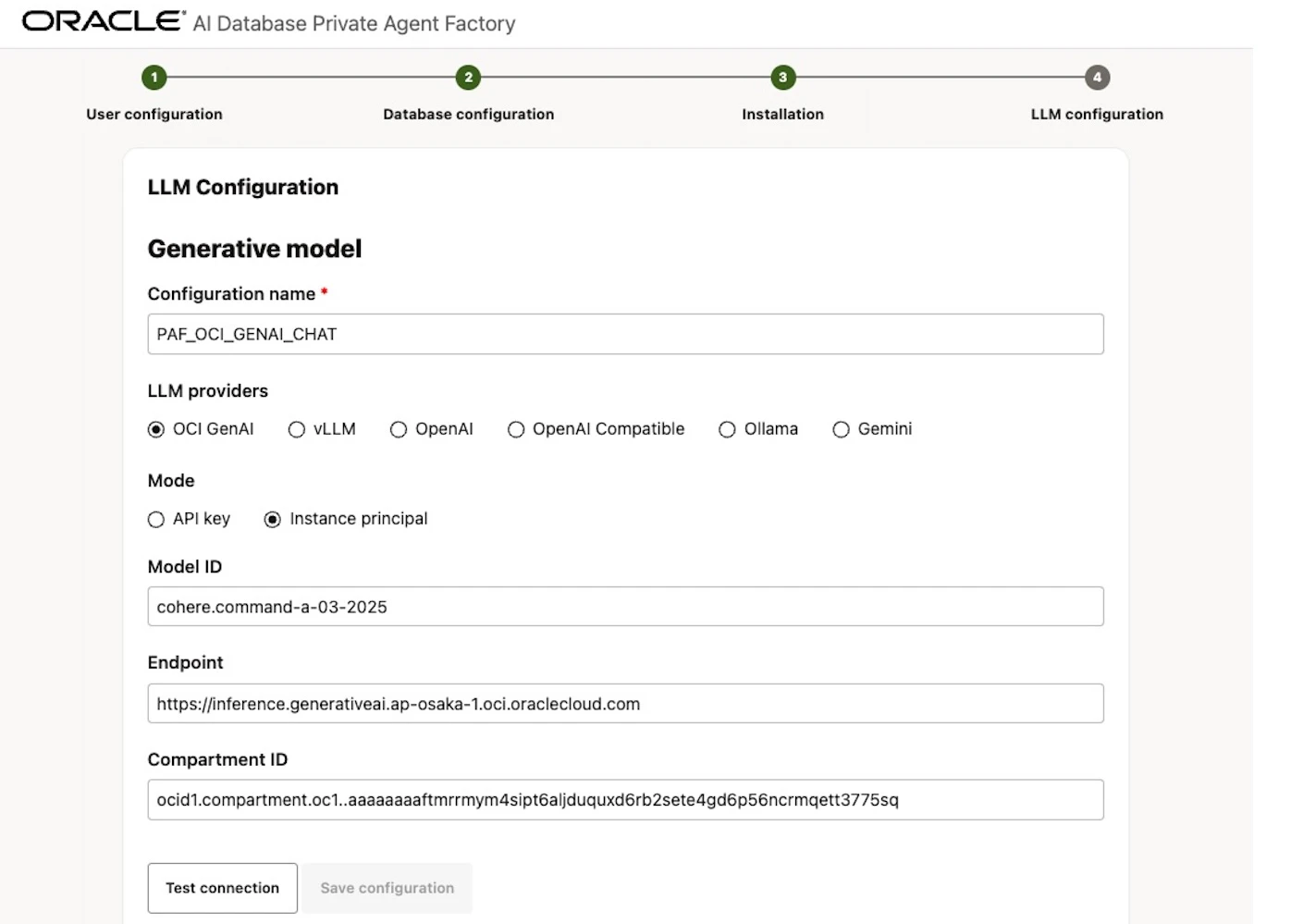This screenshot has width=1291, height=924.
Task: Open the Database configuration step label
Action: (x=469, y=114)
